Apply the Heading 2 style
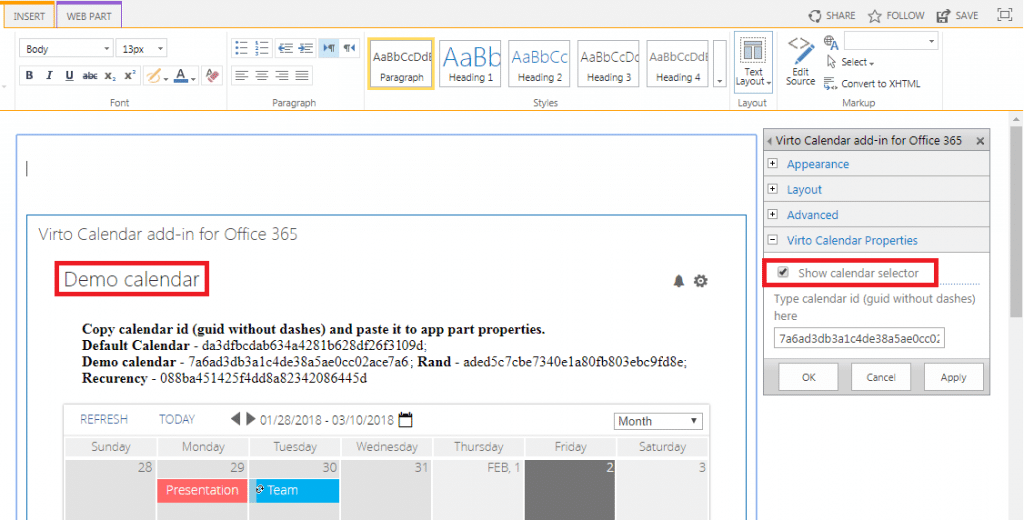Viewport: 1024px width, 520px height. (x=539, y=63)
